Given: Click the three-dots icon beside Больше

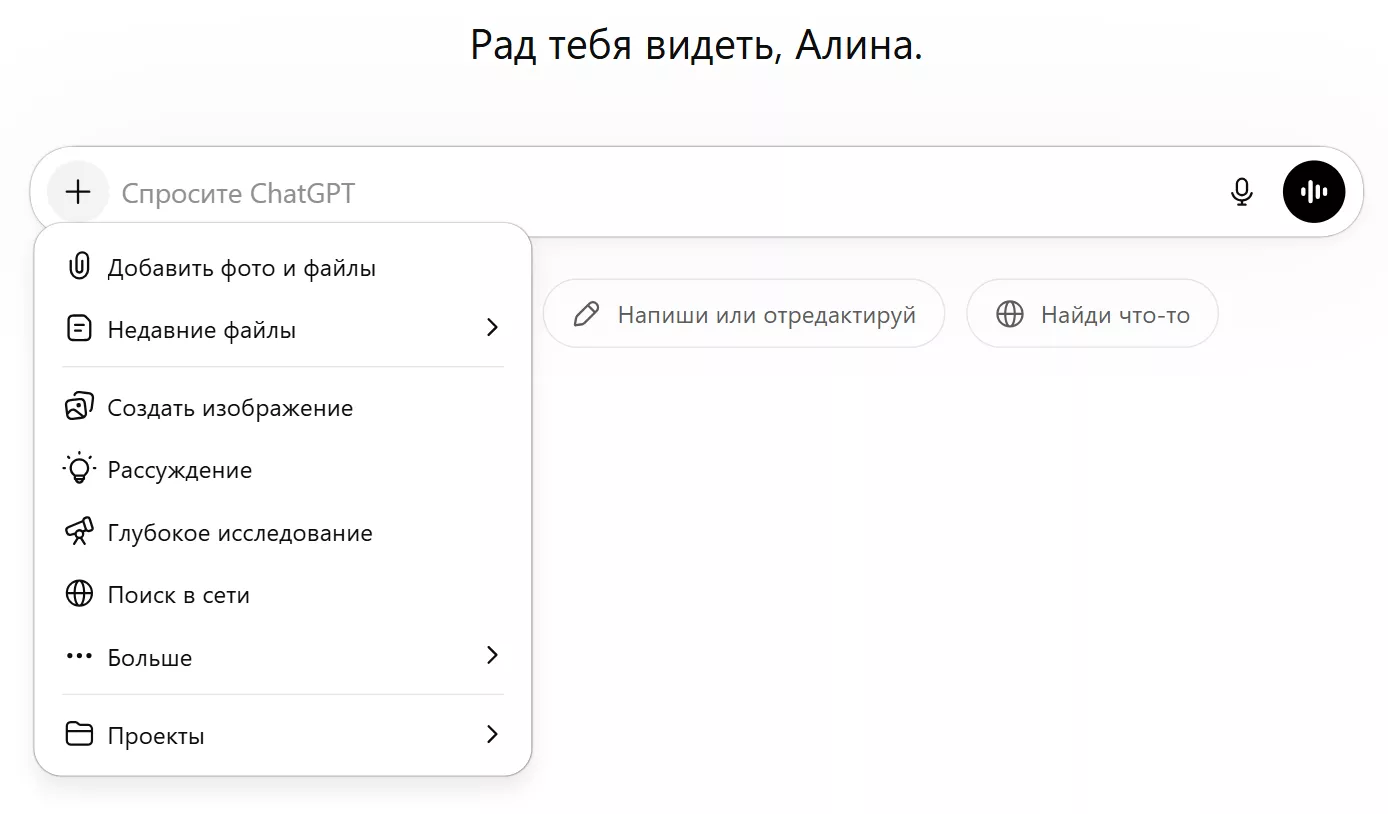Looking at the screenshot, I should [x=79, y=657].
